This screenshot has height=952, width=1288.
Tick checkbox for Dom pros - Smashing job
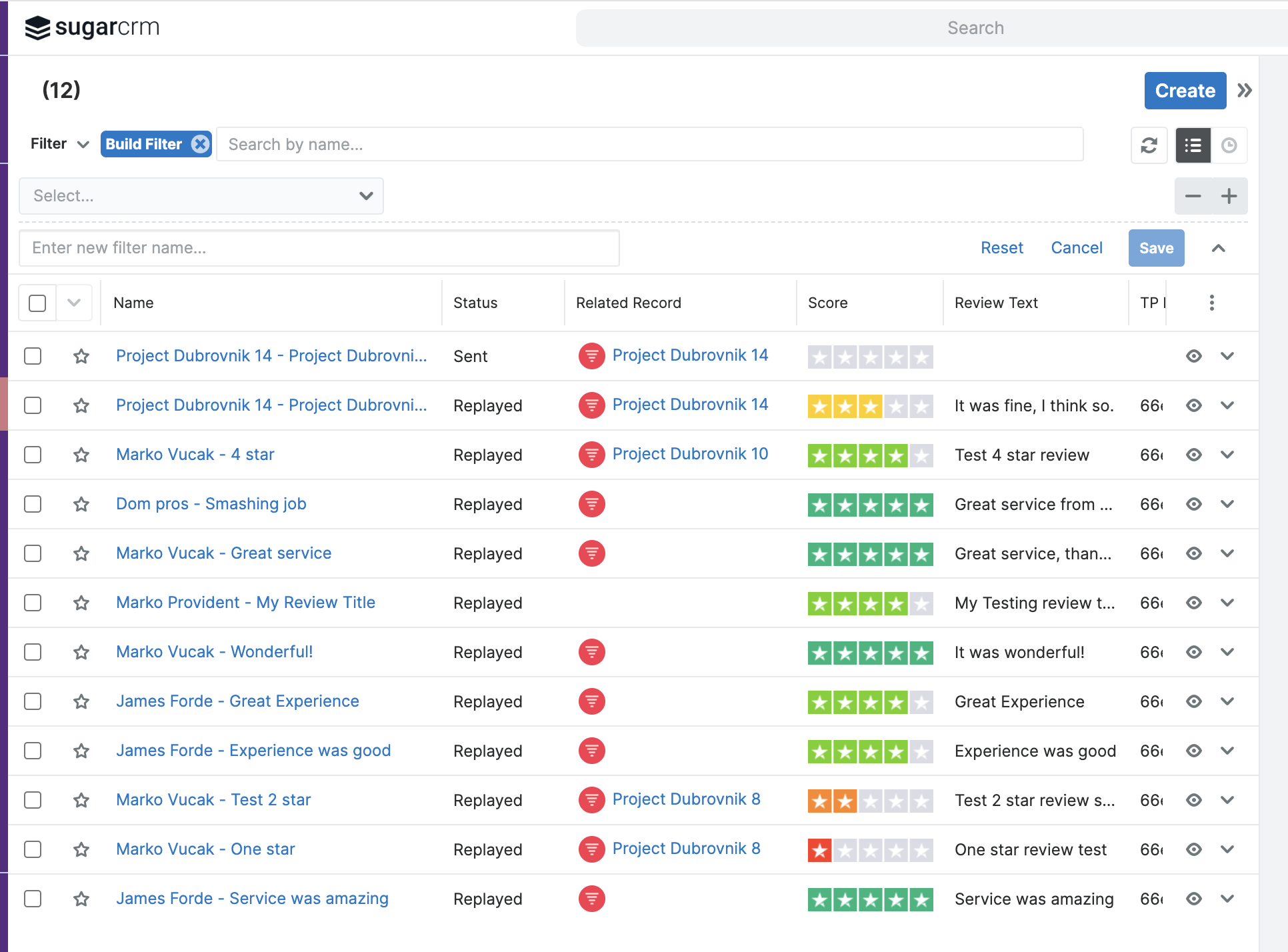coord(33,504)
